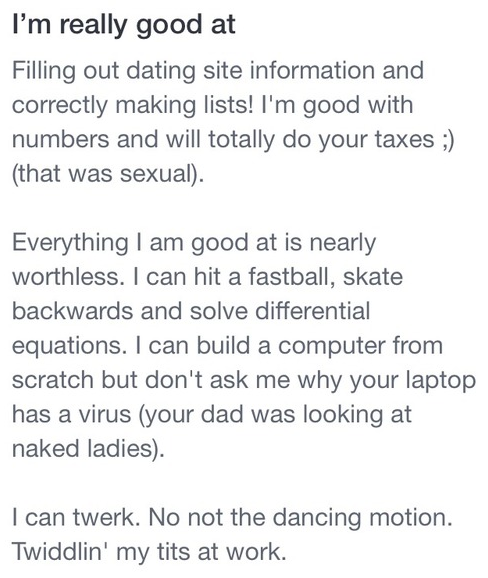The height and width of the screenshot is (578, 488).
Task: Click the word "differential"
Action: [313, 311]
